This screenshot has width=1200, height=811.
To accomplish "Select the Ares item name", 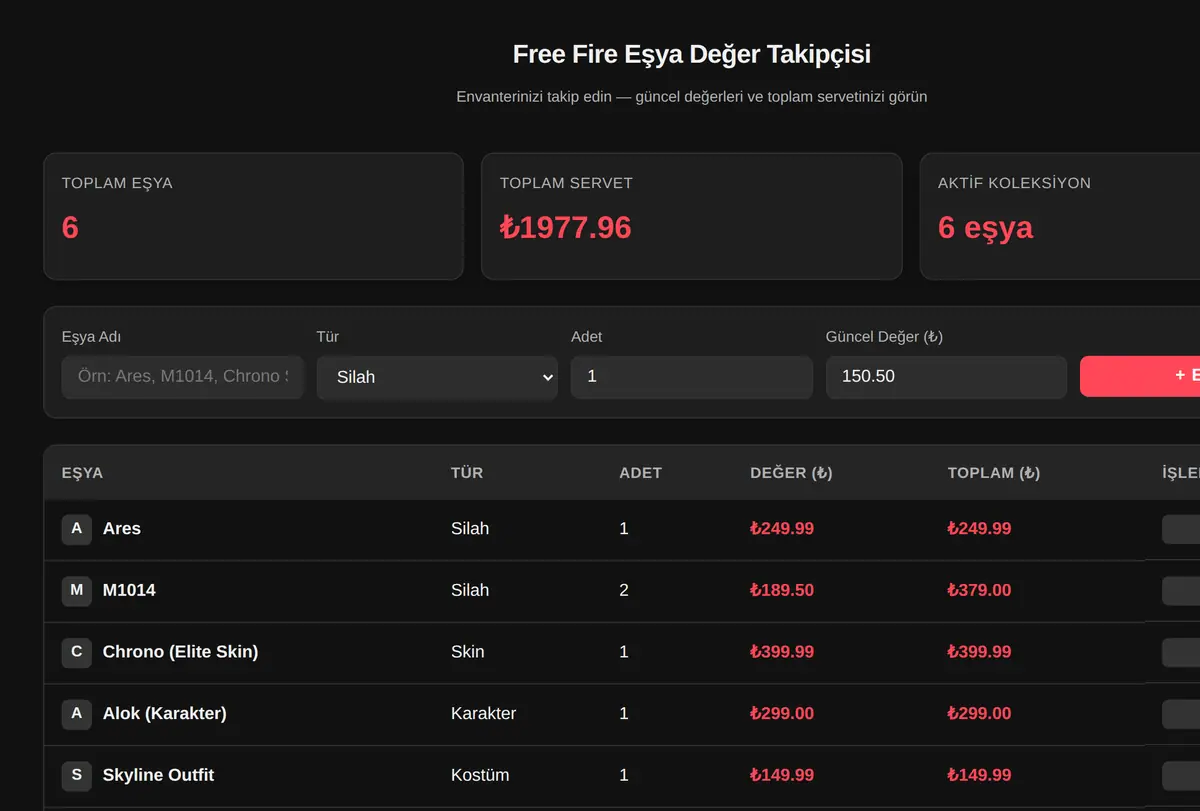I will click(x=122, y=529).
